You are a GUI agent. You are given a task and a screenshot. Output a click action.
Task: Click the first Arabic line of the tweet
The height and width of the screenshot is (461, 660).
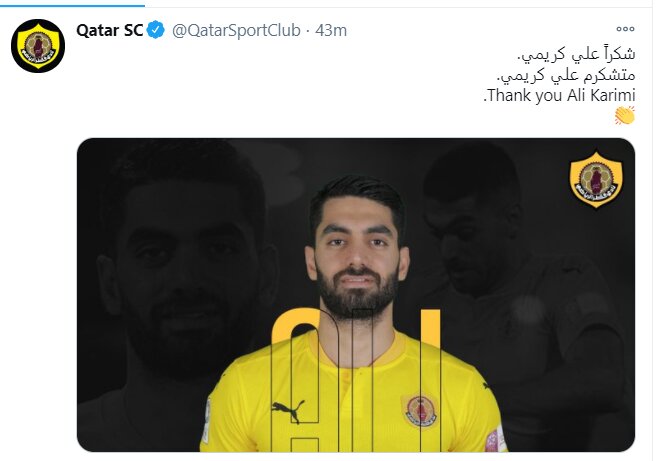coord(576,54)
